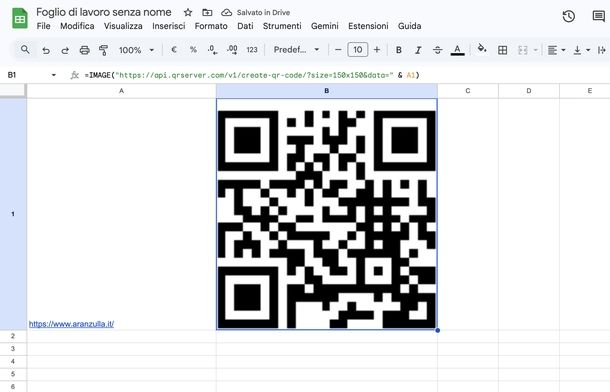Open the Strumenti menu
This screenshot has width=610, height=392.
click(x=282, y=26)
